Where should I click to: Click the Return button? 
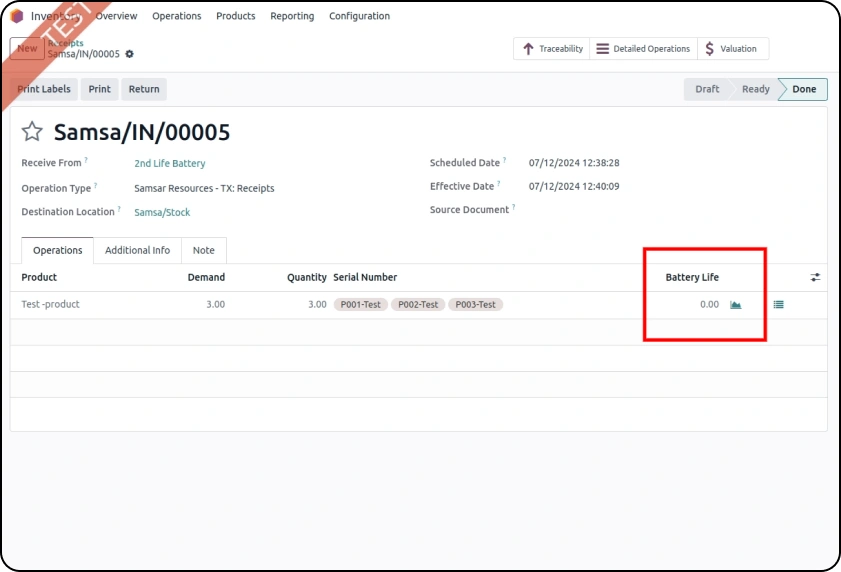144,89
